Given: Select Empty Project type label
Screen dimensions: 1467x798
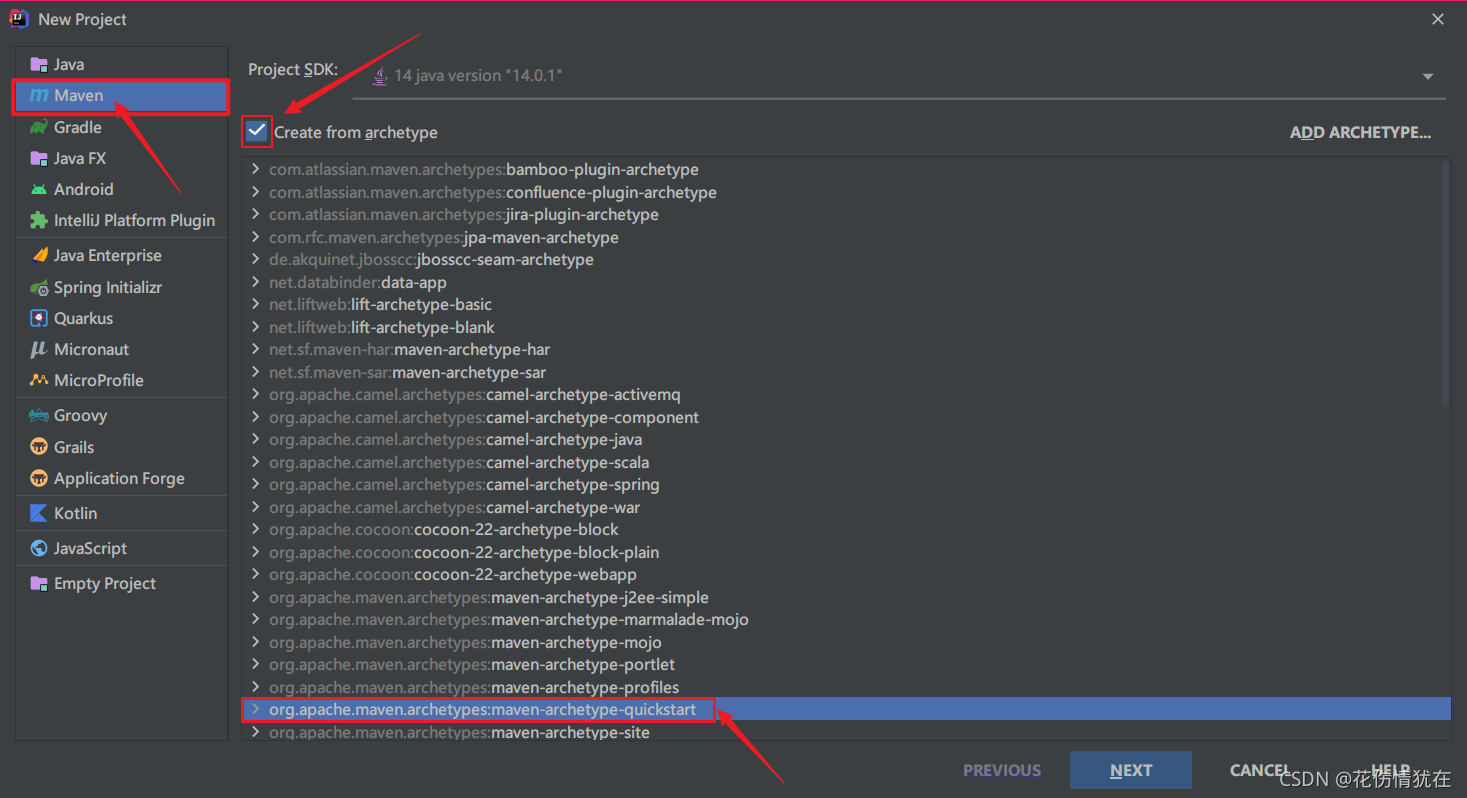Looking at the screenshot, I should pos(105,583).
